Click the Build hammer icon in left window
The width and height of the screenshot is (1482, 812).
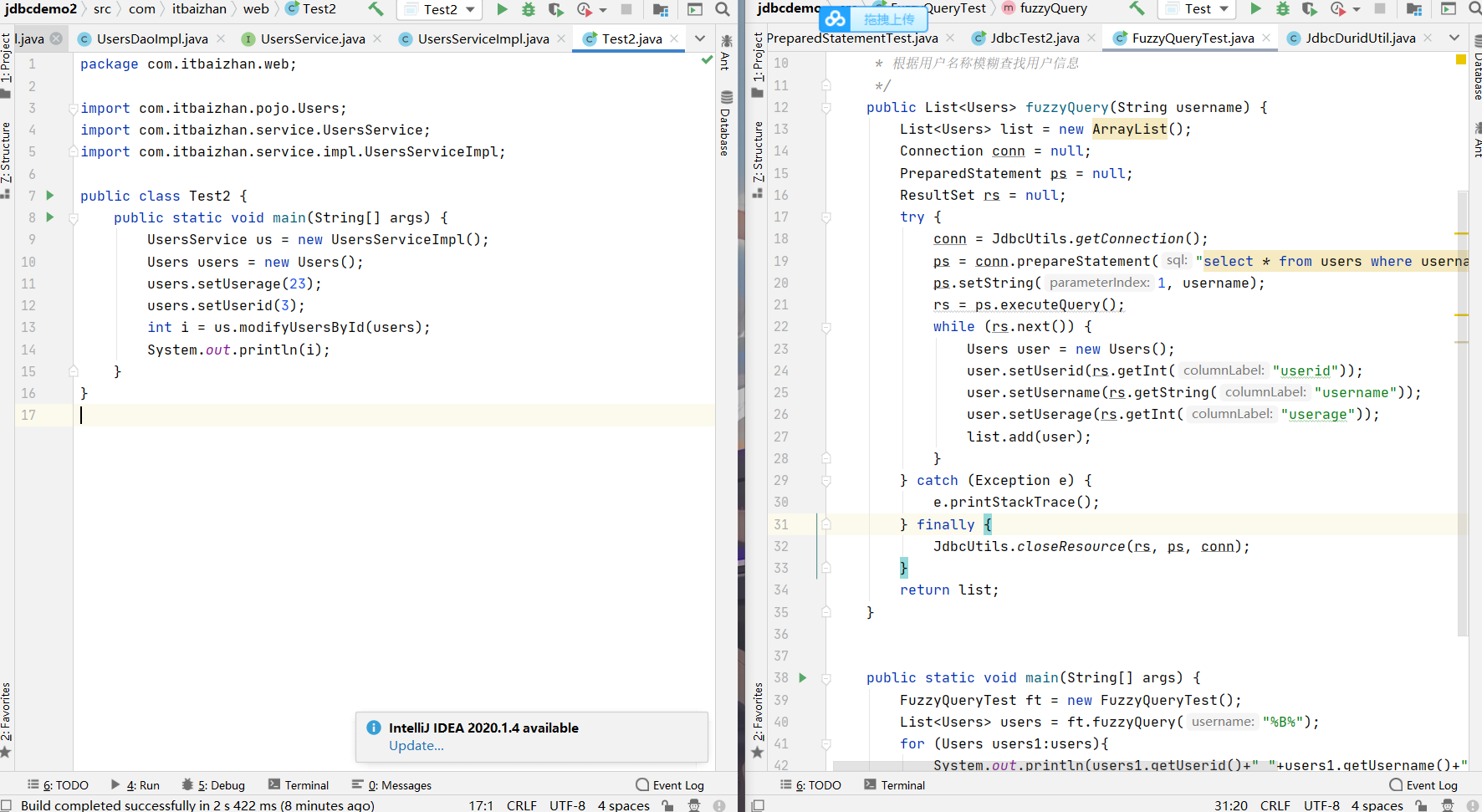click(x=376, y=9)
